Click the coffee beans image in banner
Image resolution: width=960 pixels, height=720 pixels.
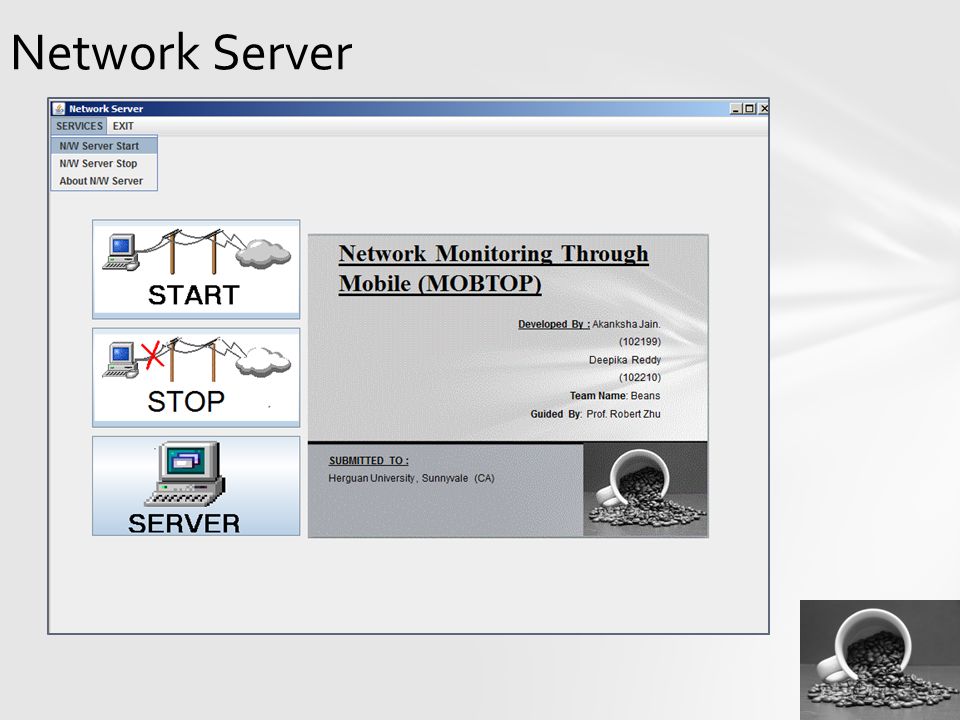[645, 490]
